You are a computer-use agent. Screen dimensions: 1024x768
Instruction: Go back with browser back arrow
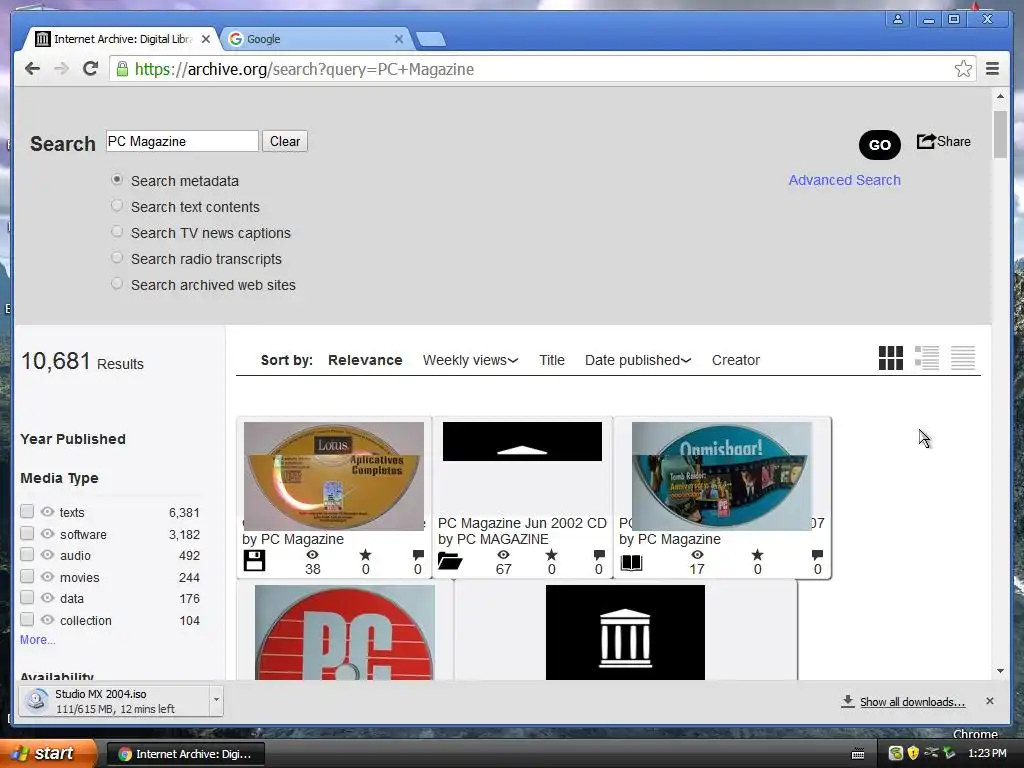pyautogui.click(x=32, y=69)
